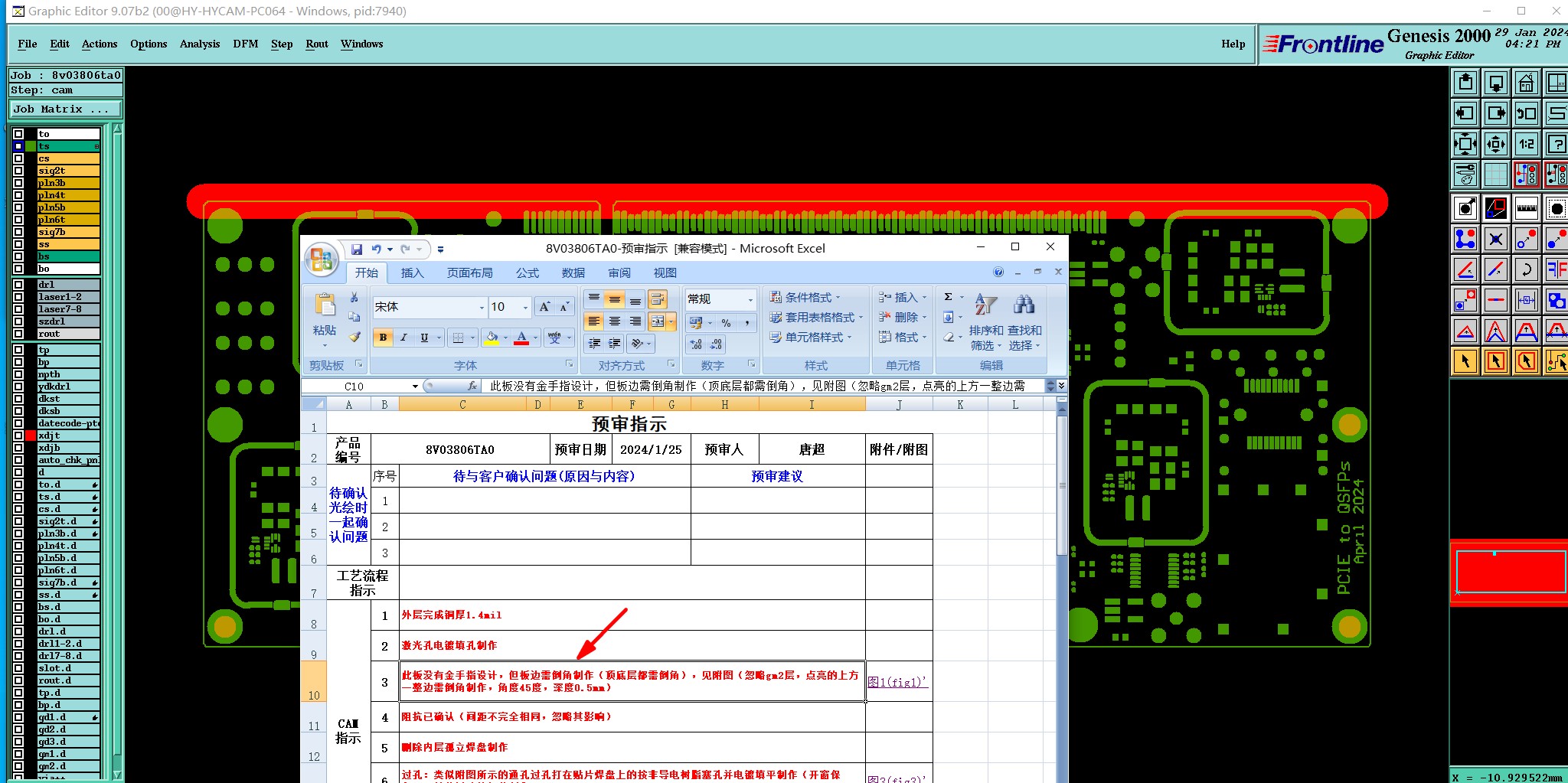
Task: Switch to the 页面布局 ribbon tab
Action: point(470,273)
